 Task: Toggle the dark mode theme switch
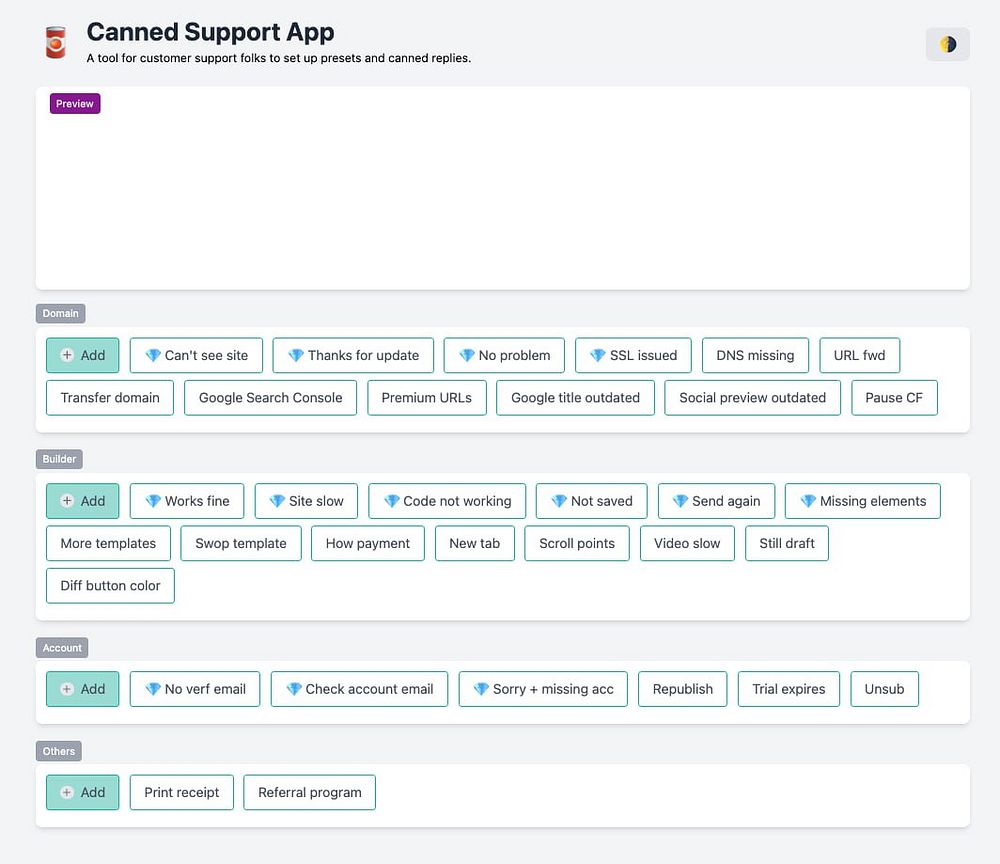click(947, 44)
